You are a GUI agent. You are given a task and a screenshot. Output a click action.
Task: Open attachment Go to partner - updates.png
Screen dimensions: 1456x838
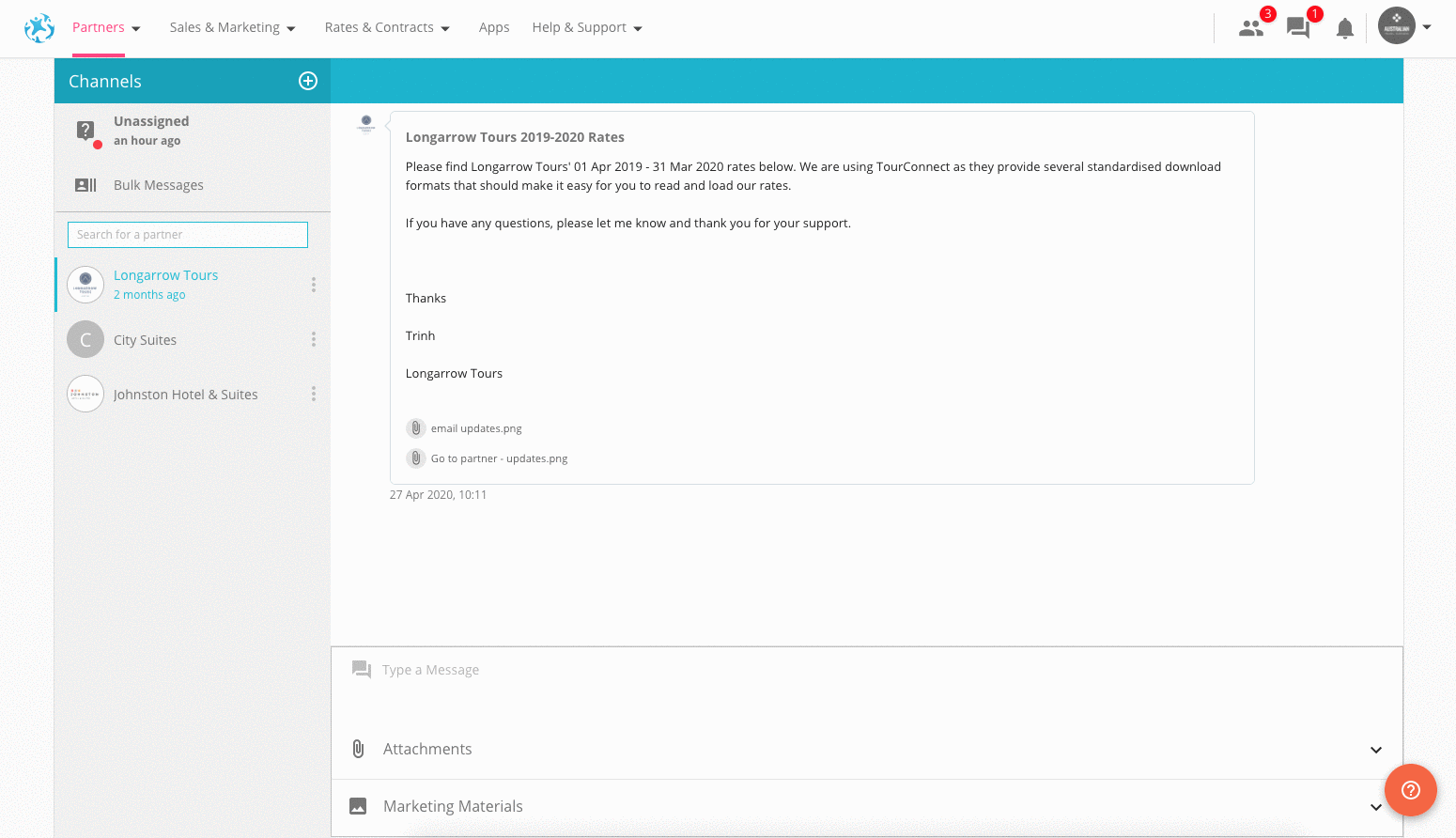coord(499,458)
